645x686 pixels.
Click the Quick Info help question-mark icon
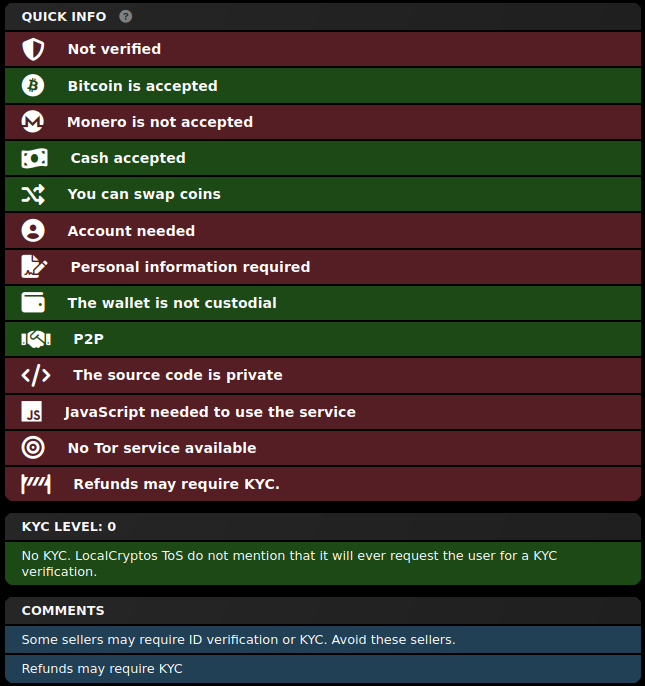pos(126,17)
